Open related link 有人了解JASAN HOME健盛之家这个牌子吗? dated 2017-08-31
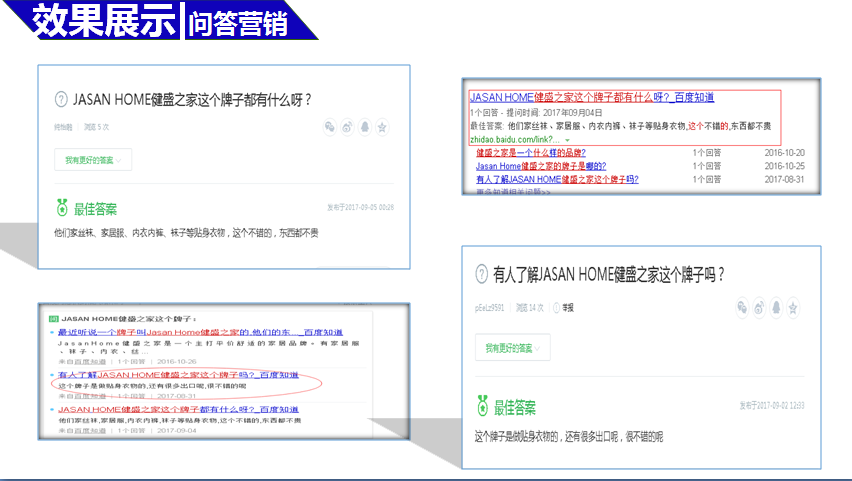 557,179
